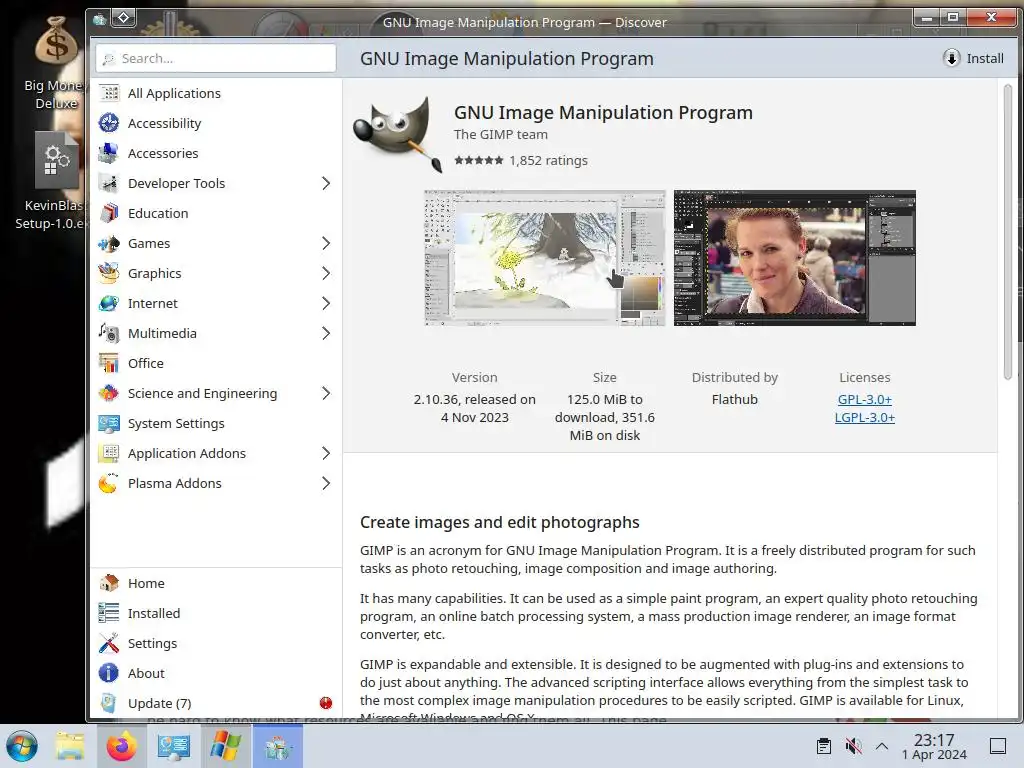The width and height of the screenshot is (1024, 768).
Task: Click the Science and Engineering icon
Action: 109,394
